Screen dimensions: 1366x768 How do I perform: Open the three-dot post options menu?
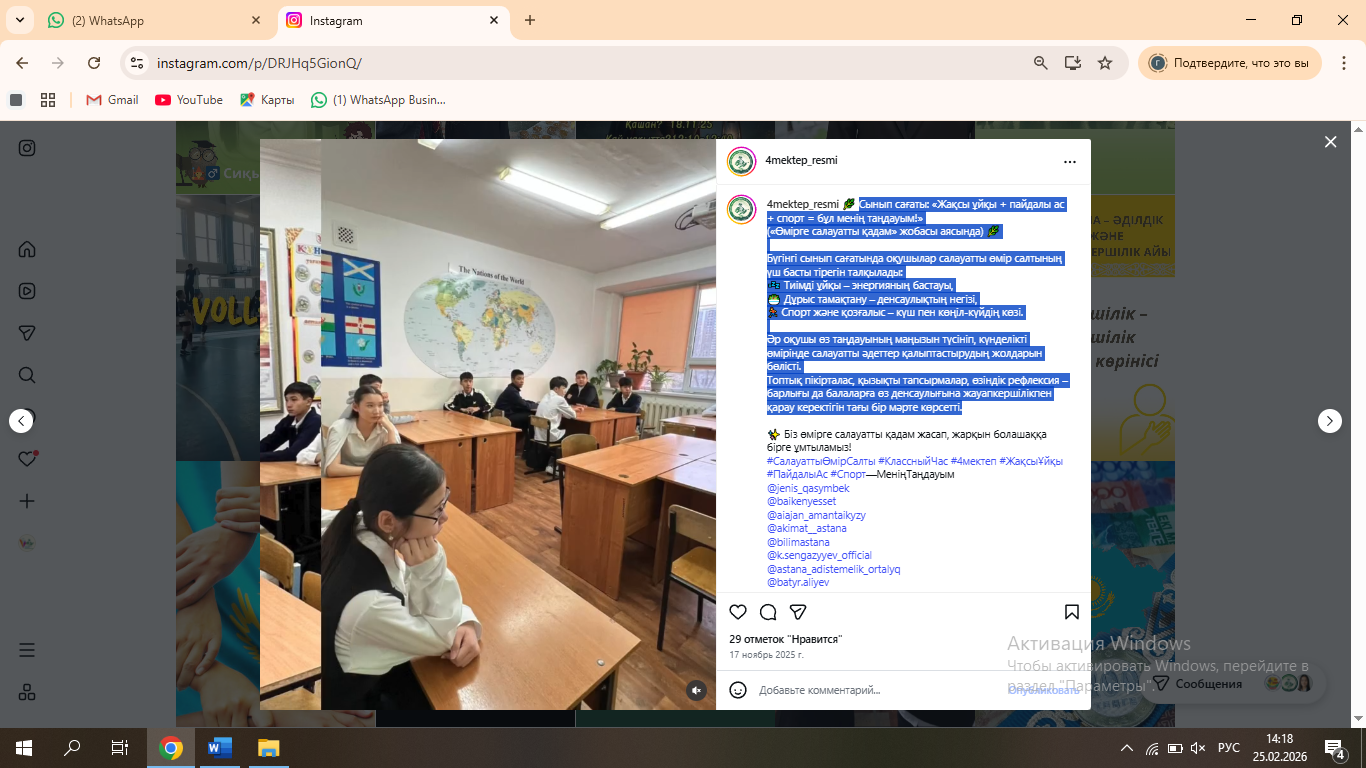pos(1070,161)
